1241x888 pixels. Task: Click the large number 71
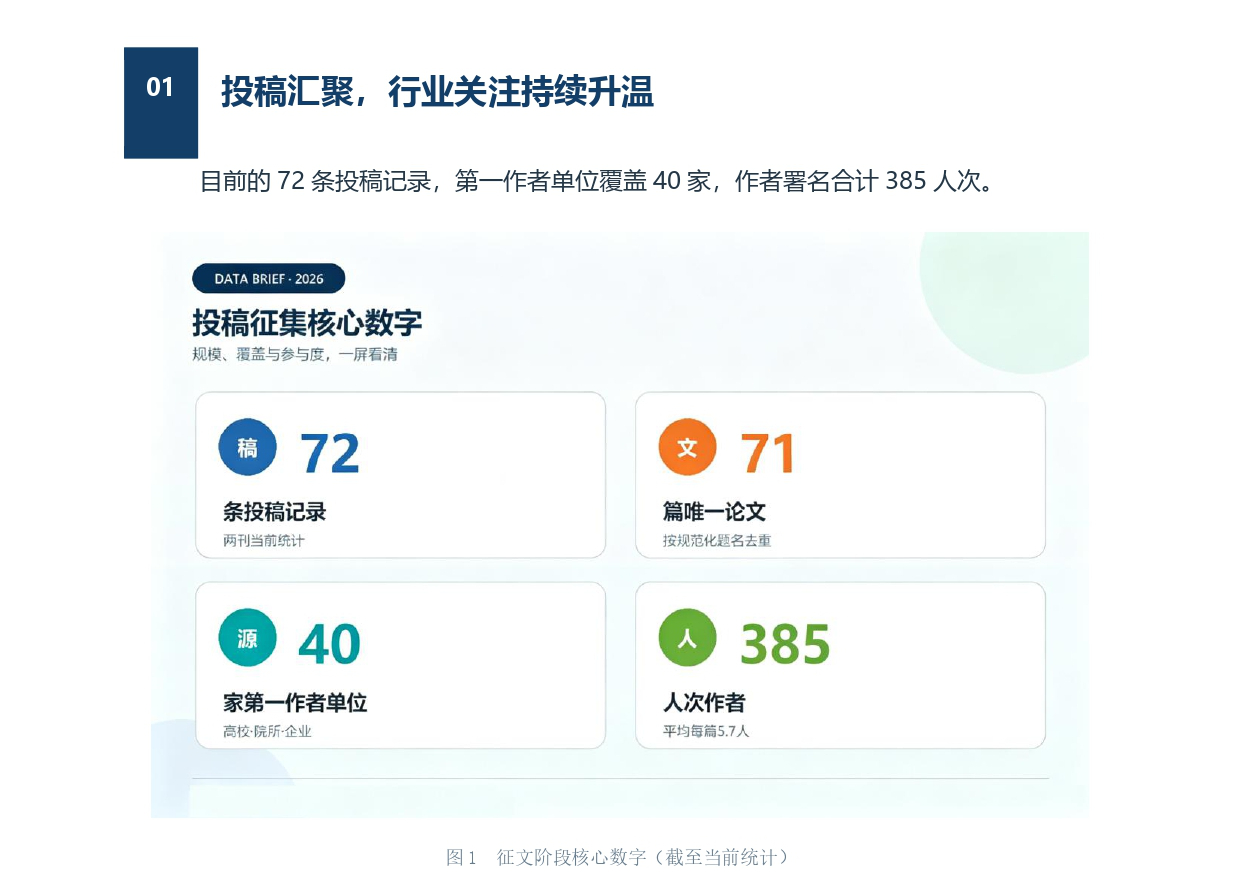tap(768, 453)
